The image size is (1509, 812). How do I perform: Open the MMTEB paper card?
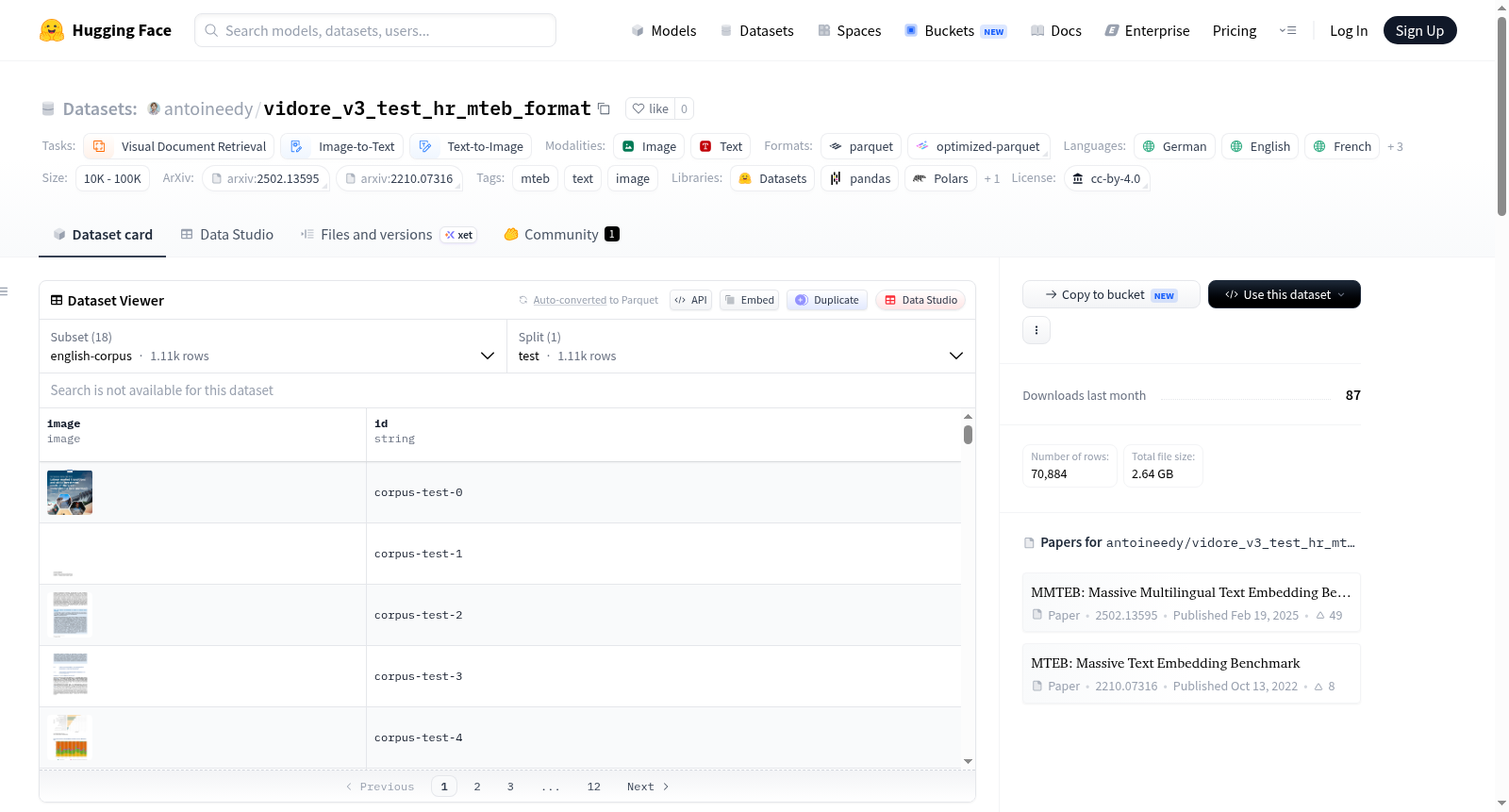[1191, 603]
